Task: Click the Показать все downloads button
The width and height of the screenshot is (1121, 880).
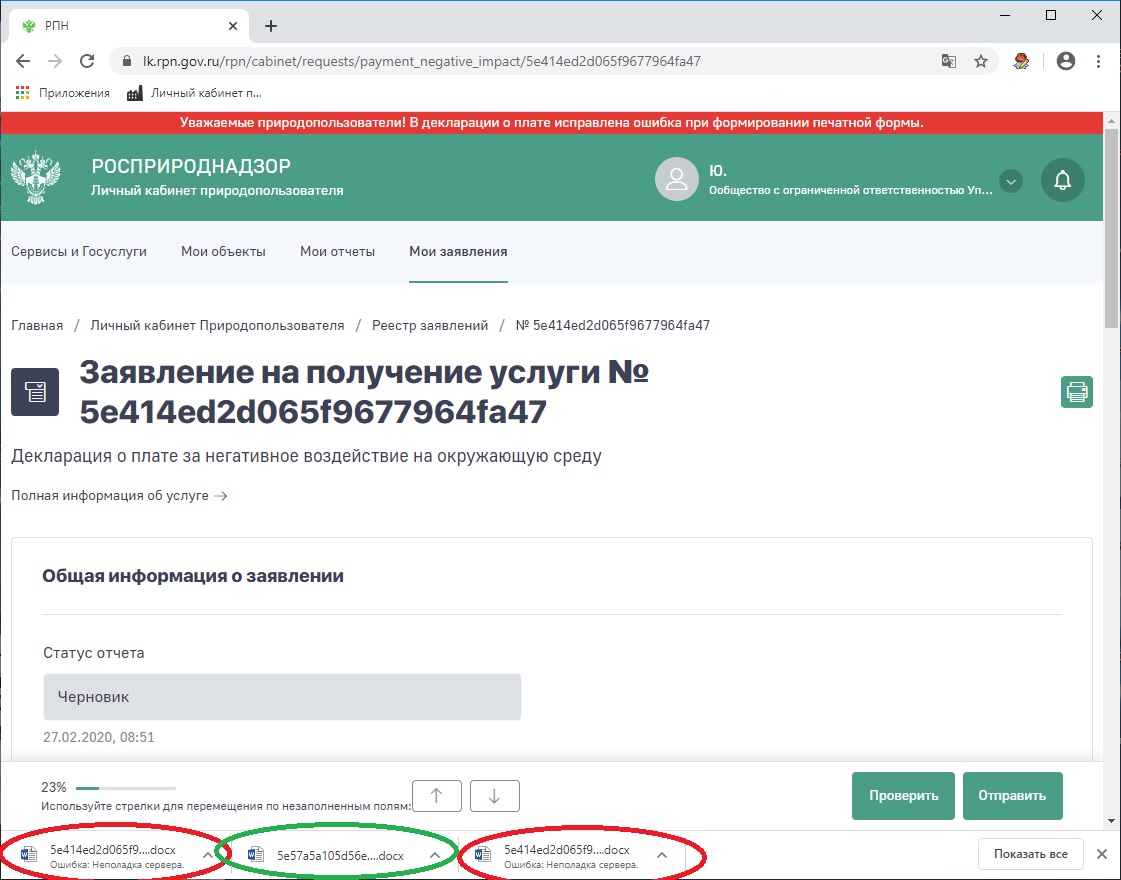Action: tap(1030, 854)
